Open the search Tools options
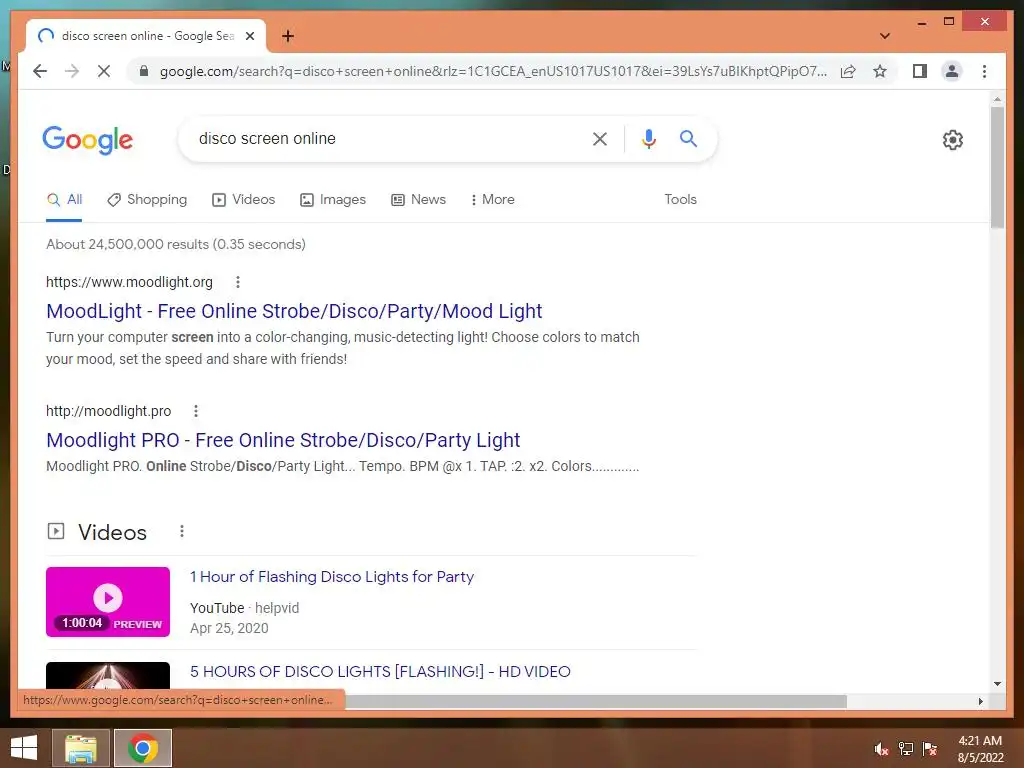Screen dimensions: 1024x768 point(680,200)
